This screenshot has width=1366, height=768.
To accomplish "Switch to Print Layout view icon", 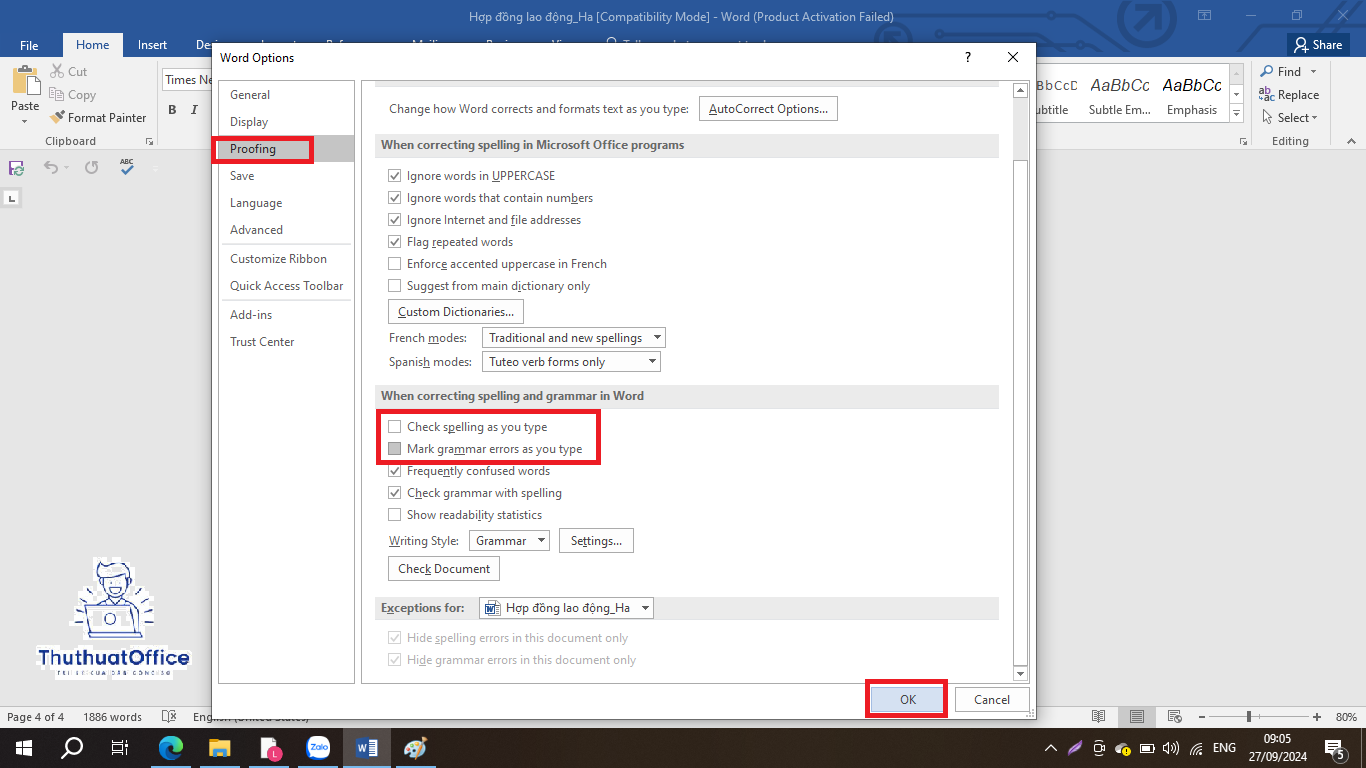I will tap(1137, 717).
